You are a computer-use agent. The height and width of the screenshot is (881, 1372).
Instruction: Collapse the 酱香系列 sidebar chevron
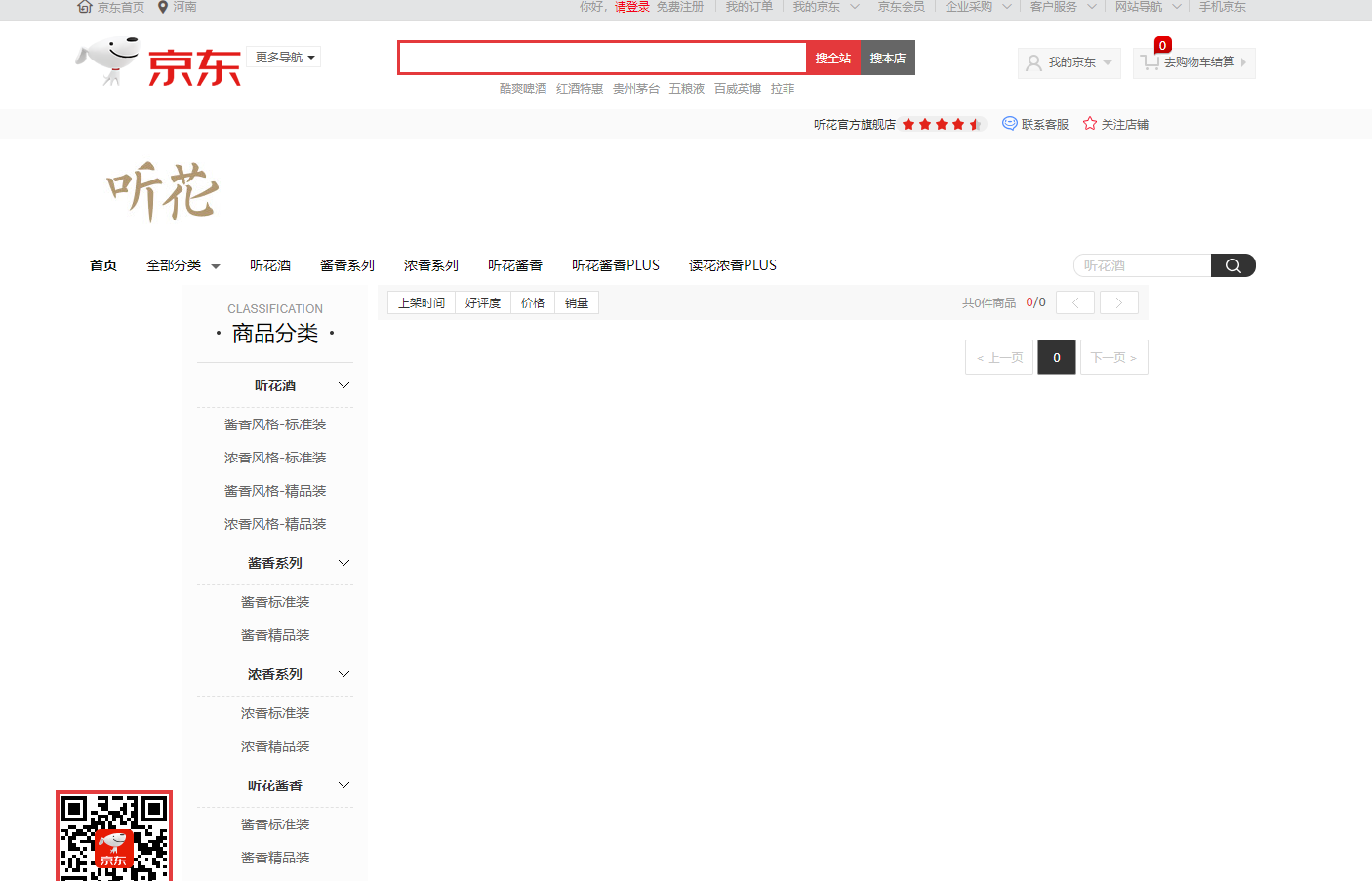pyautogui.click(x=343, y=563)
